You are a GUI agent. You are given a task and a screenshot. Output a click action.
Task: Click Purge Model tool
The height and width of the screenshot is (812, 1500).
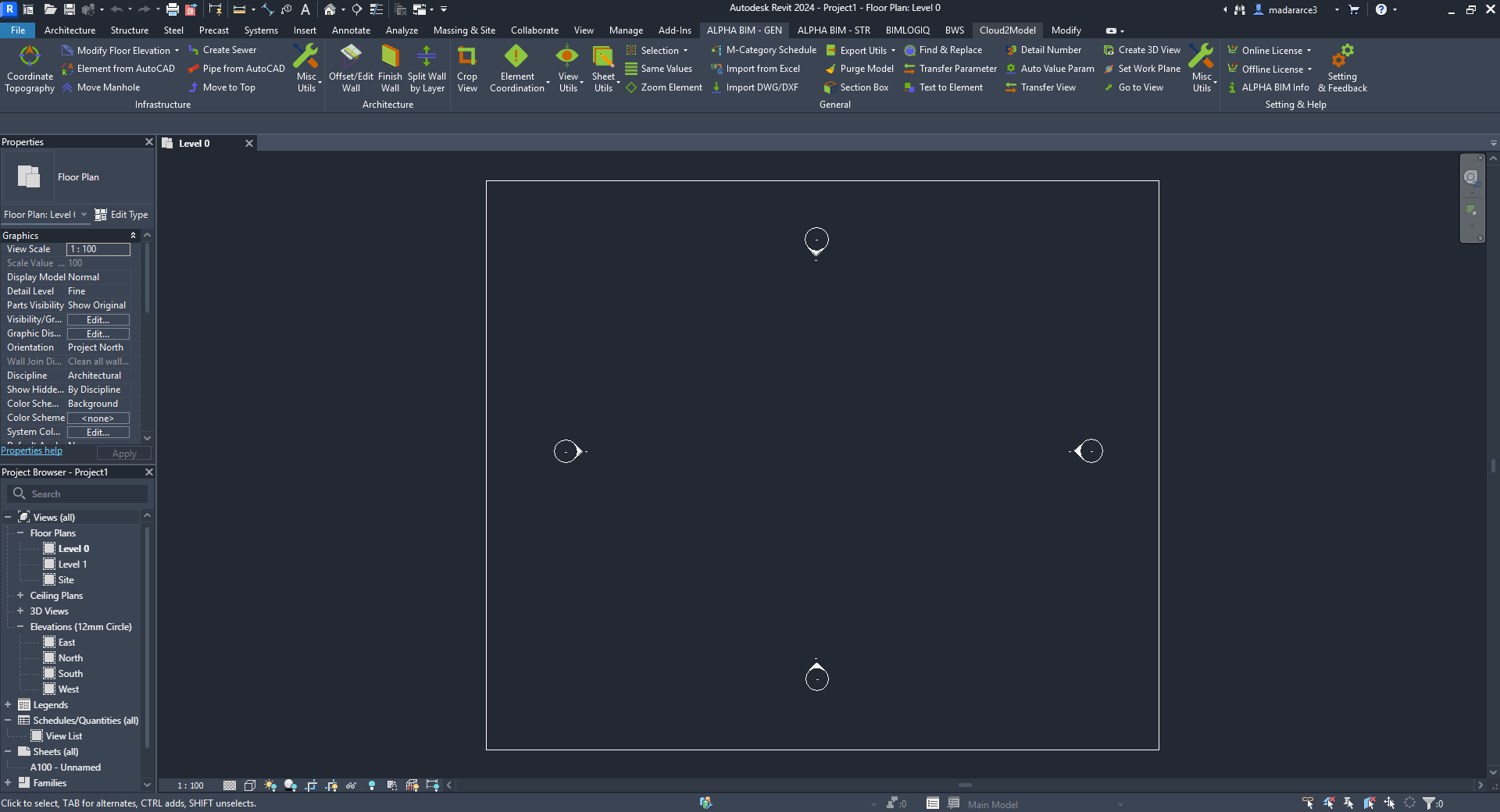(x=859, y=69)
